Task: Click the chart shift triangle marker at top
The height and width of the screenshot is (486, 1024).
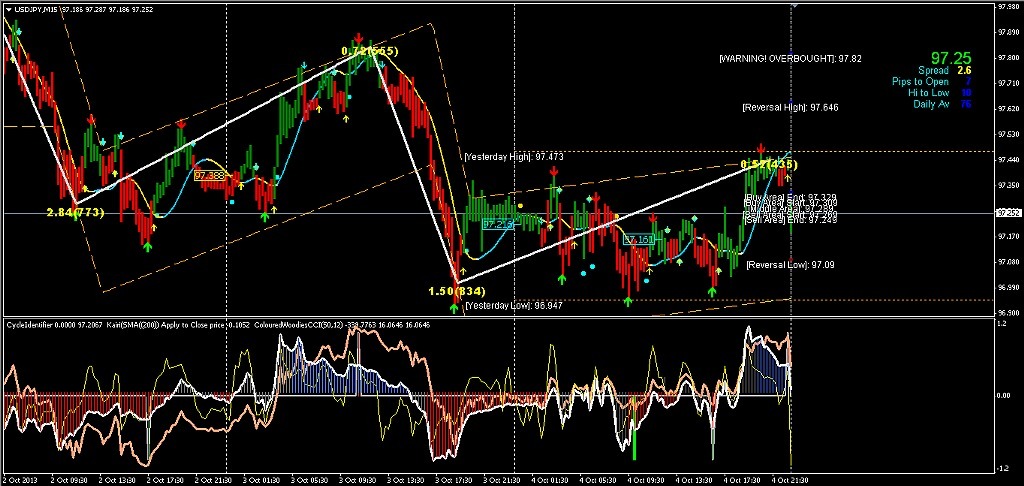Action: point(795,5)
